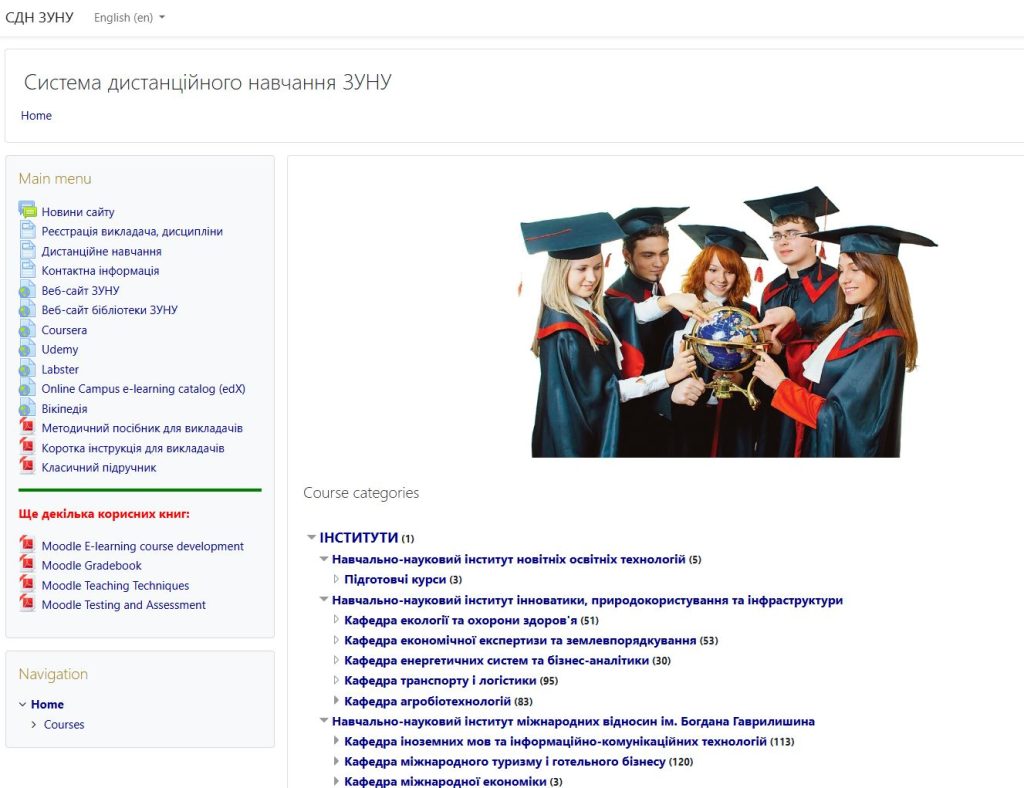The height and width of the screenshot is (788, 1024).
Task: Expand Кафедра транспорту і логістики arrow
Action: click(336, 681)
